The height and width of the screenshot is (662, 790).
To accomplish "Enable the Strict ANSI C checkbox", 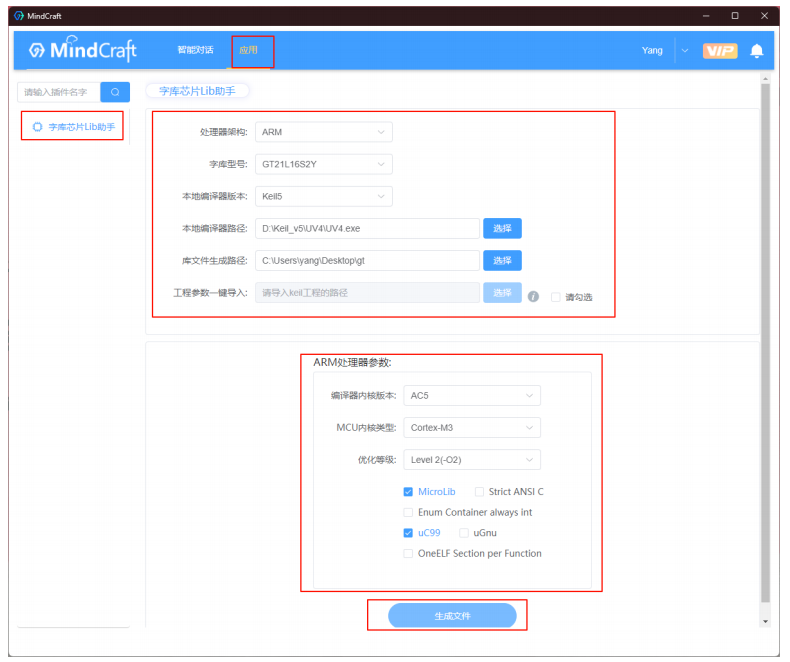I will (x=479, y=492).
